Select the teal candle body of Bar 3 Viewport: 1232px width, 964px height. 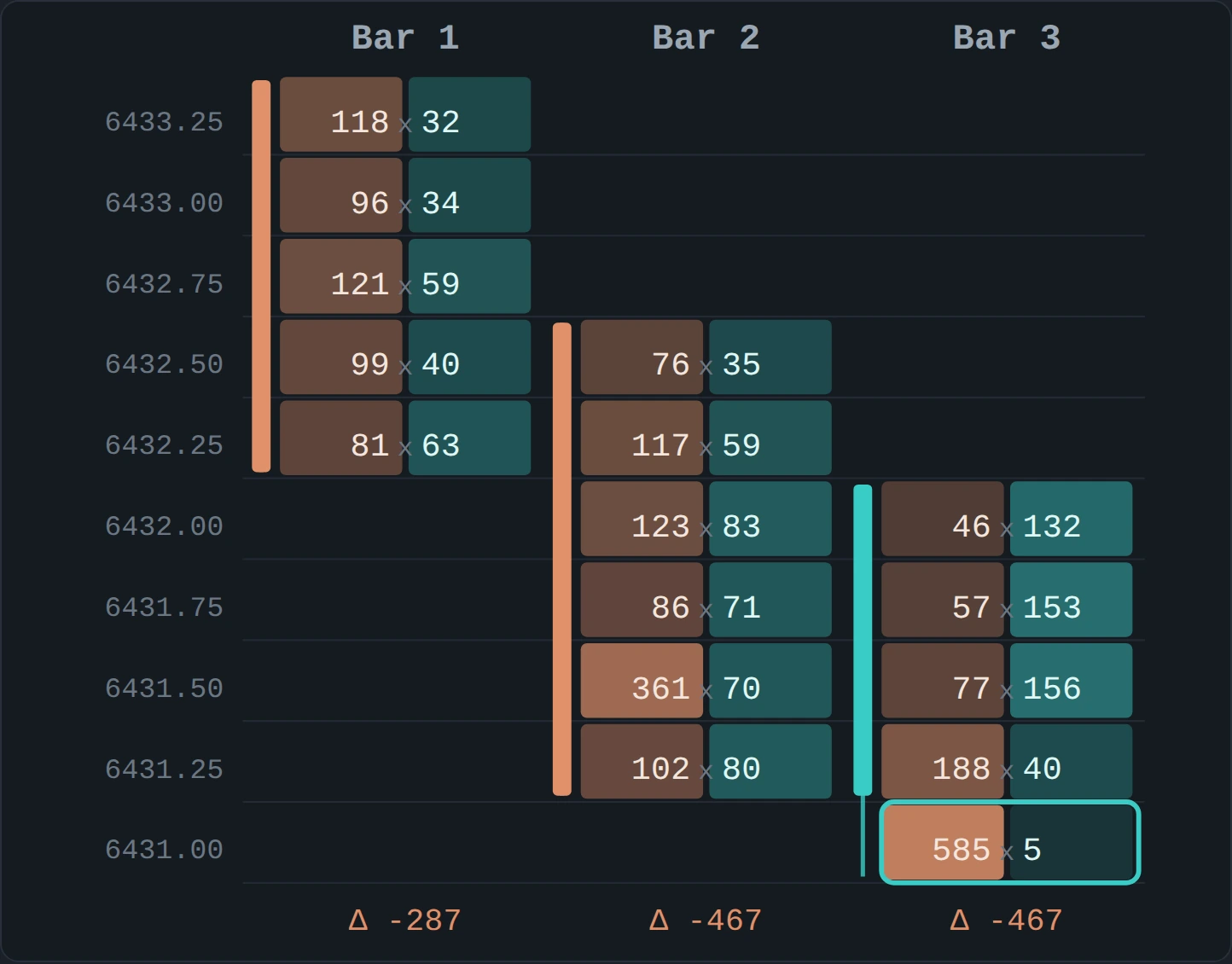tap(863, 640)
